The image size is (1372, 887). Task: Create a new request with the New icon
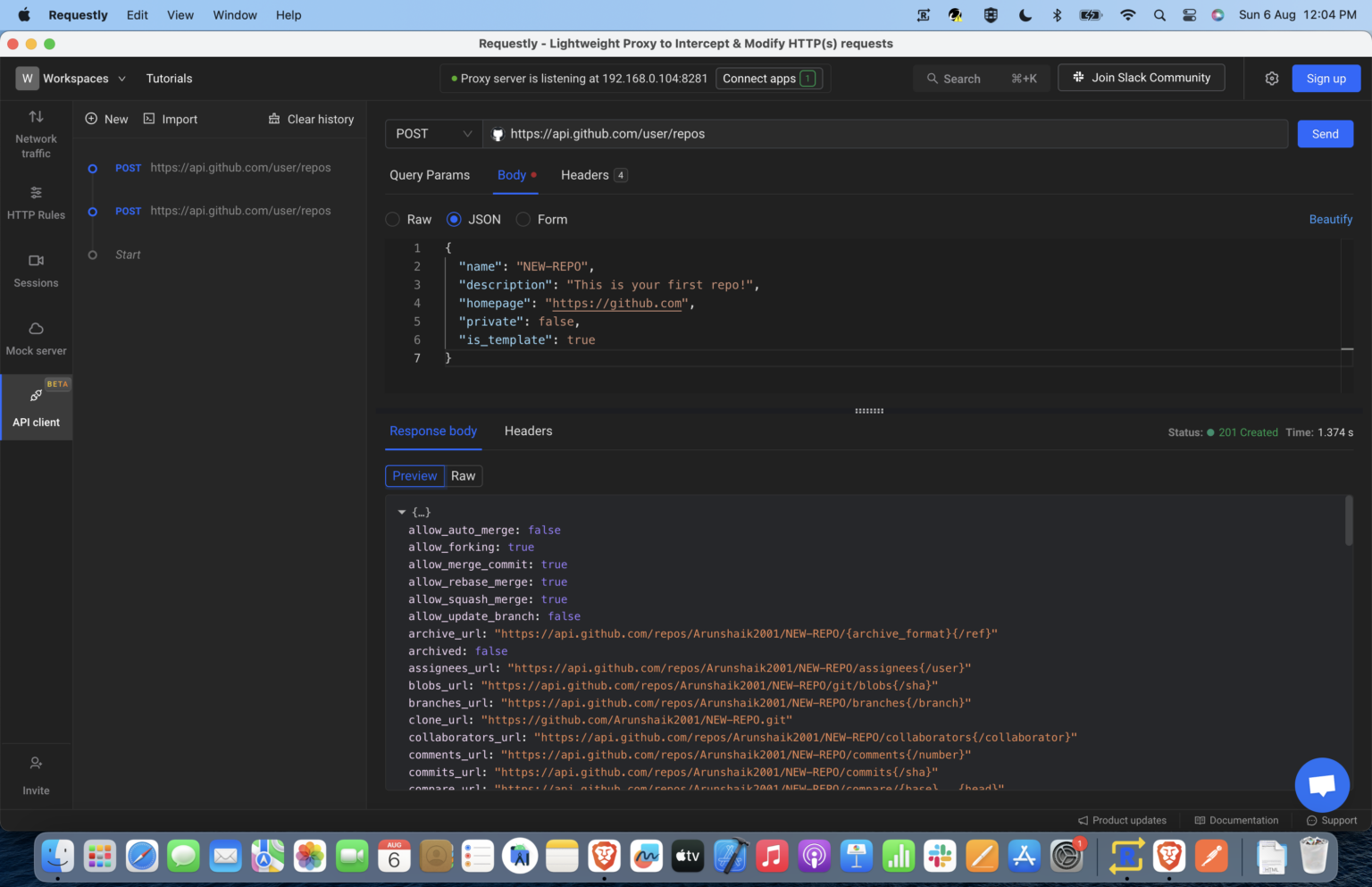pos(106,118)
